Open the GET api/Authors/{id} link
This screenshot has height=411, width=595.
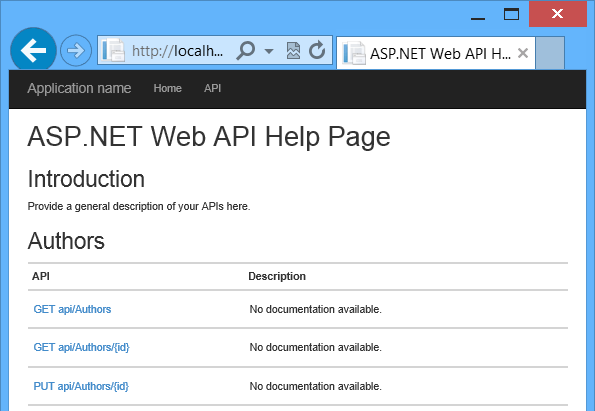click(82, 347)
